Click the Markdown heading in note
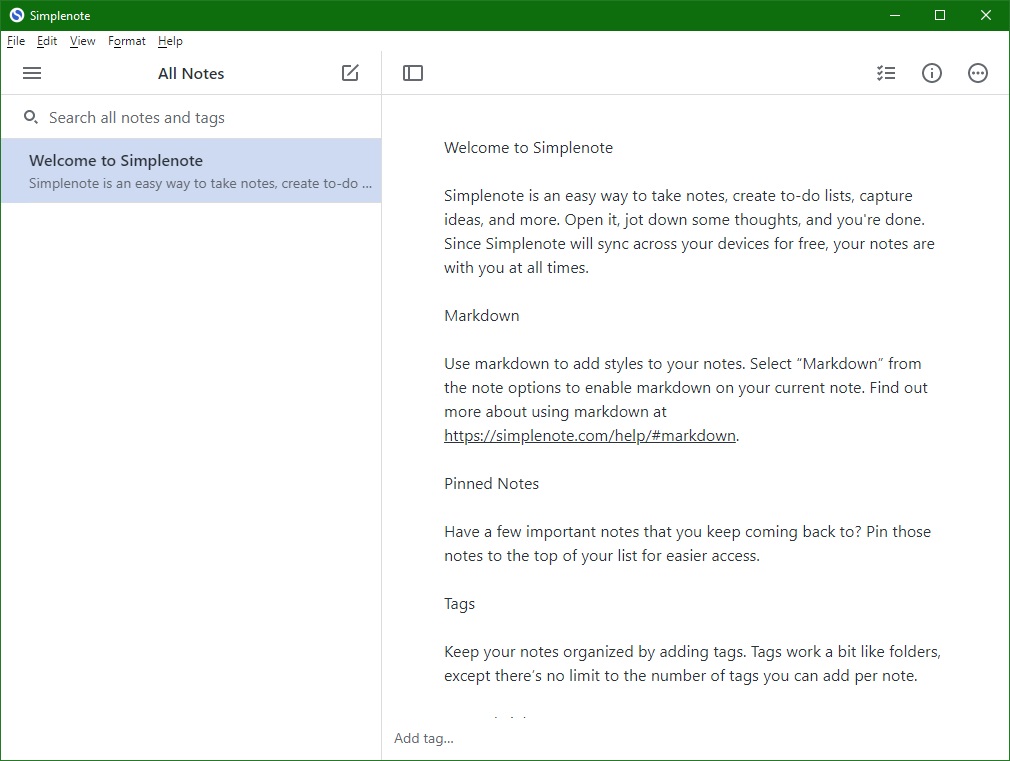This screenshot has height=761, width=1010. click(482, 316)
